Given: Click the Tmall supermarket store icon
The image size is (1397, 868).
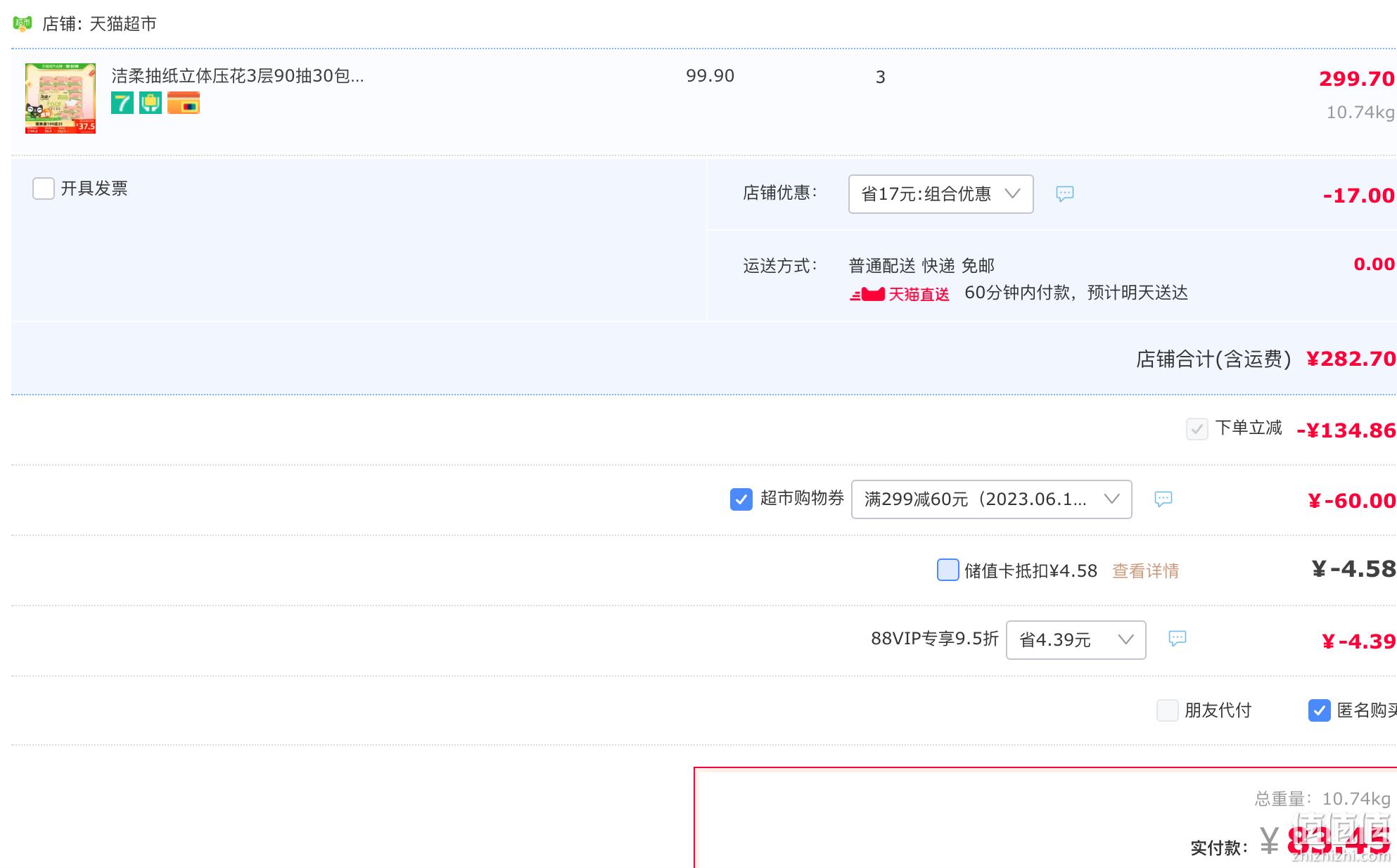Looking at the screenshot, I should click(23, 23).
